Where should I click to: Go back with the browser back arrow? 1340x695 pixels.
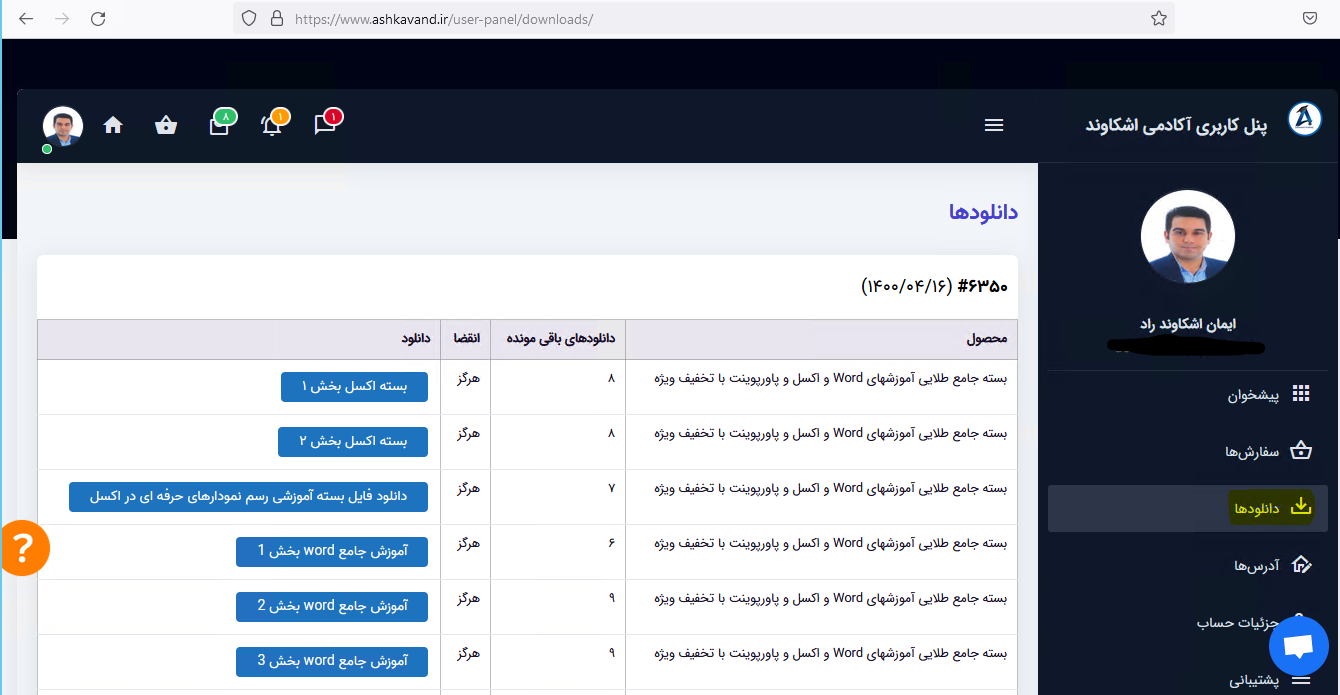point(26,18)
